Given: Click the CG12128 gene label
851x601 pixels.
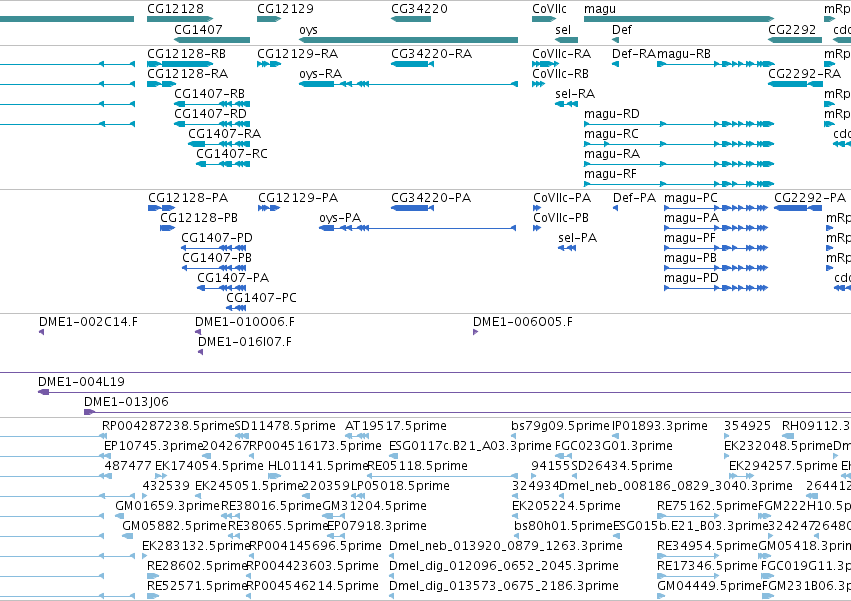Looking at the screenshot, I should click(175, 9).
